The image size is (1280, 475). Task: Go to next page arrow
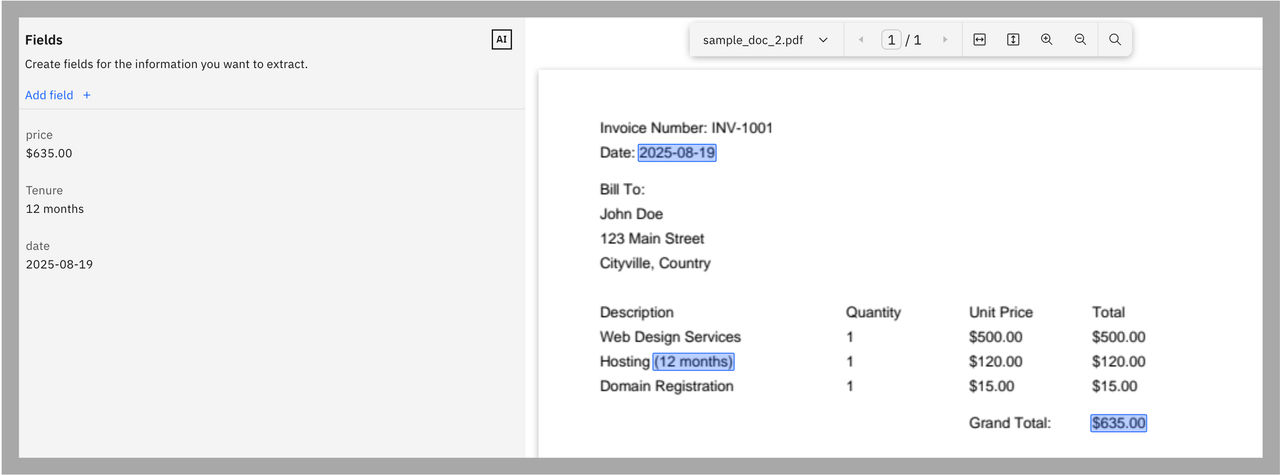[x=945, y=40]
